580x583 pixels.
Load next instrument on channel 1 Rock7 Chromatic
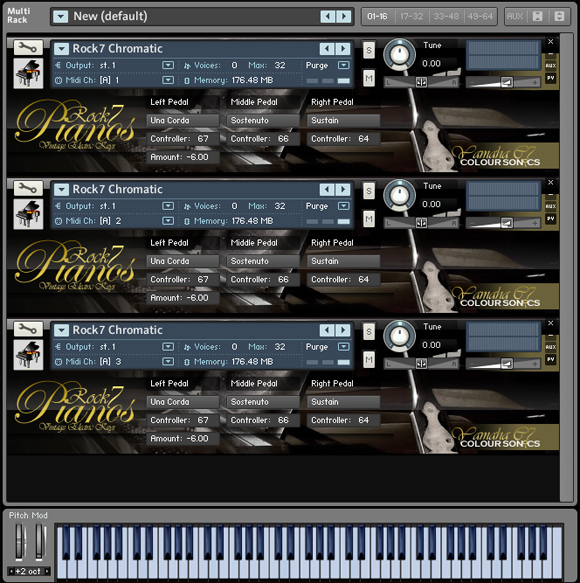pyautogui.click(x=343, y=49)
